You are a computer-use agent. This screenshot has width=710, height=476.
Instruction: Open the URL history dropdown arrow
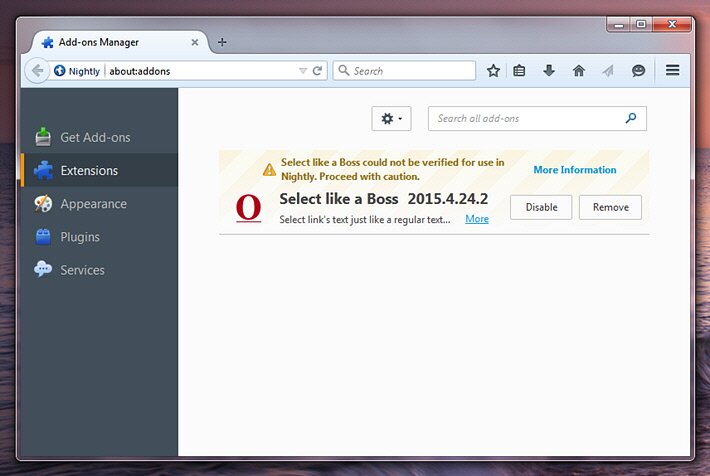click(302, 71)
